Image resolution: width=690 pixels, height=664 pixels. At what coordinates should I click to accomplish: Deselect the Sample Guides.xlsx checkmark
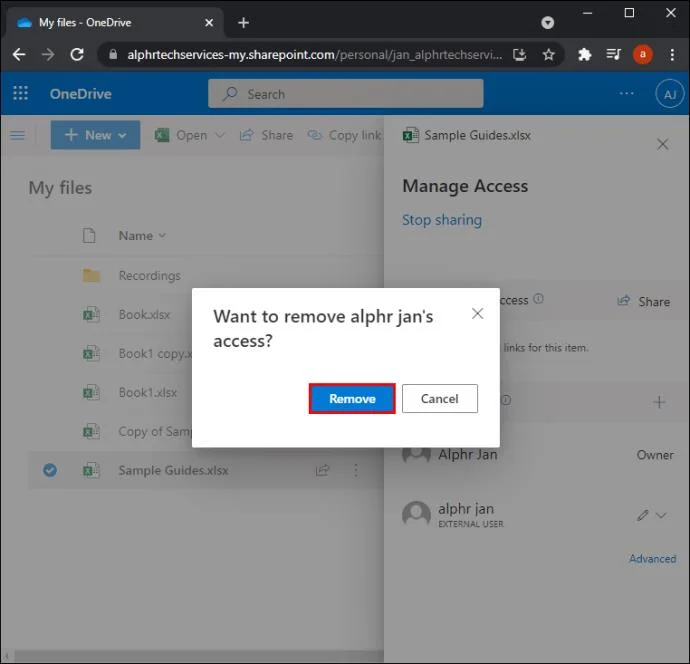(50, 470)
